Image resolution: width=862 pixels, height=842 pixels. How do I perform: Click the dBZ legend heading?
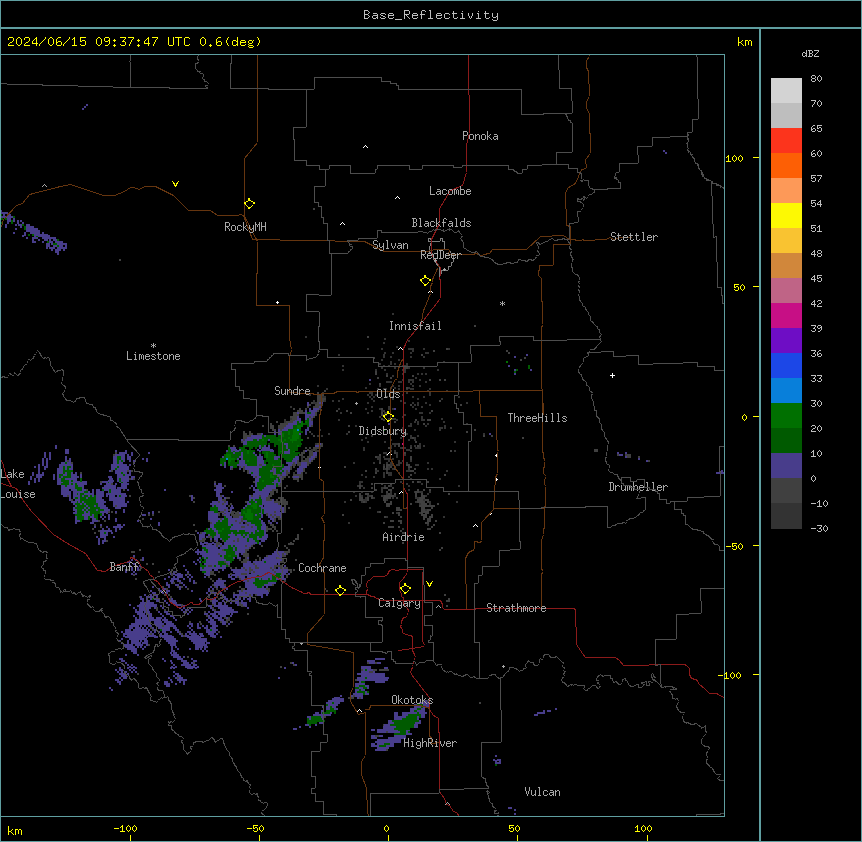coord(810,53)
